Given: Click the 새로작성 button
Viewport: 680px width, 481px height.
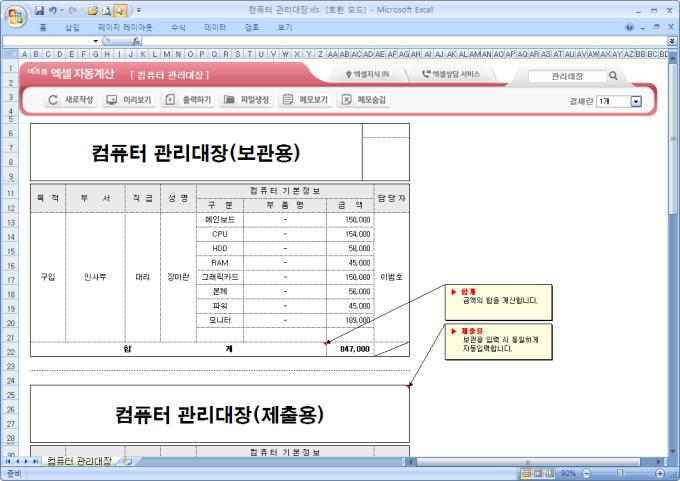Looking at the screenshot, I should point(71,100).
